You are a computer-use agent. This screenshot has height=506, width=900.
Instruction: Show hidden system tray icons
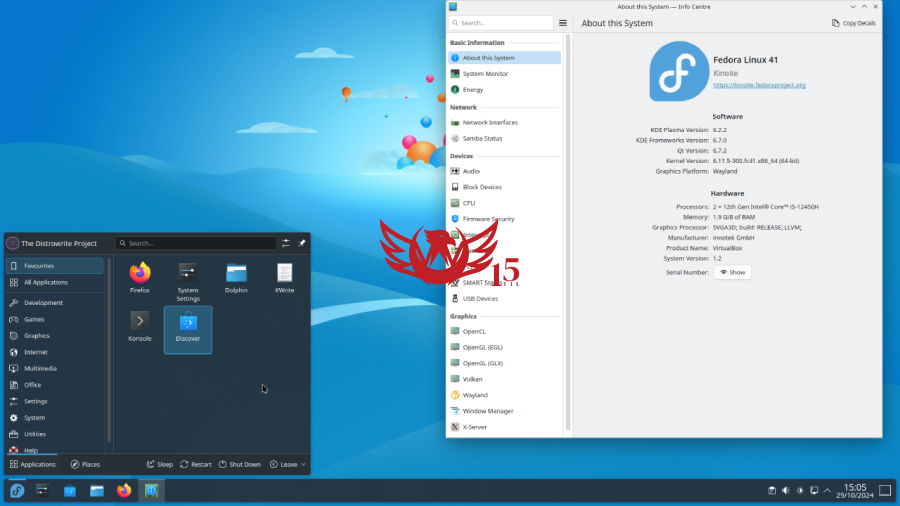[x=827, y=491]
